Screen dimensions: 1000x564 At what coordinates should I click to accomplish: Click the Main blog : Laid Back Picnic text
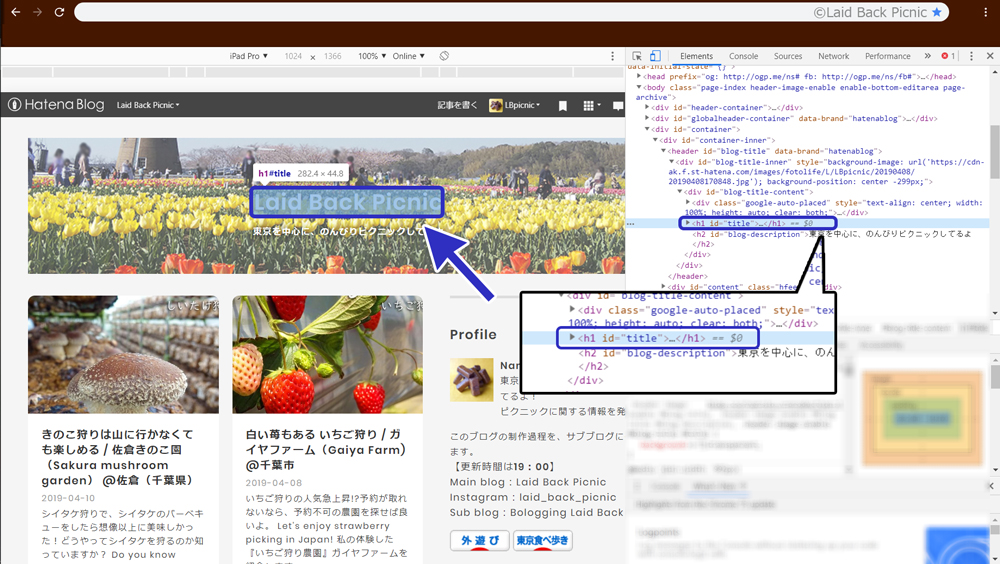click(x=528, y=482)
